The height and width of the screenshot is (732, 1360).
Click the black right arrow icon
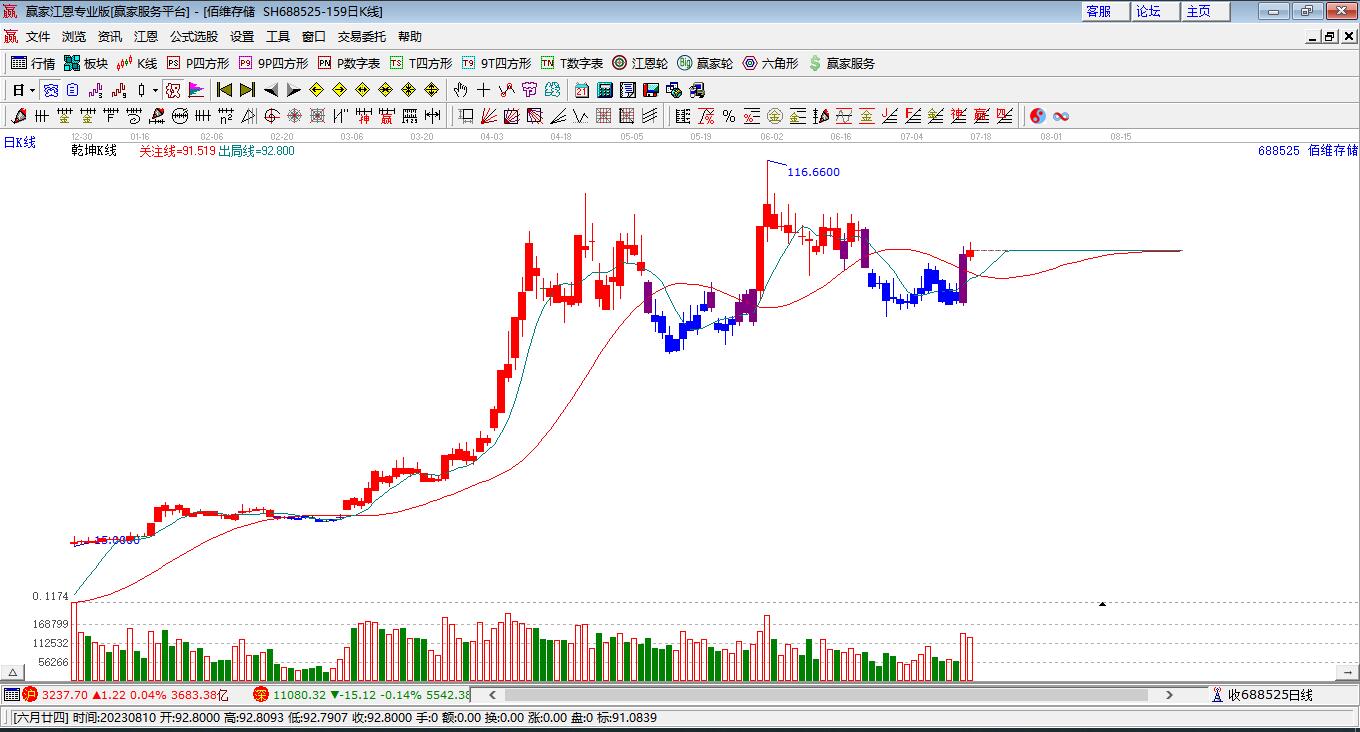point(294,90)
